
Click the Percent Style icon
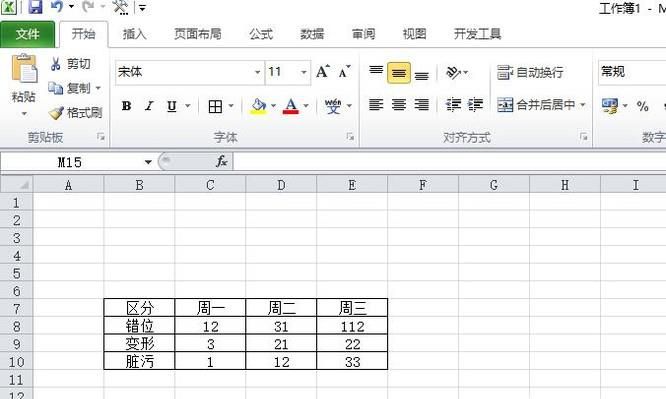(x=643, y=106)
